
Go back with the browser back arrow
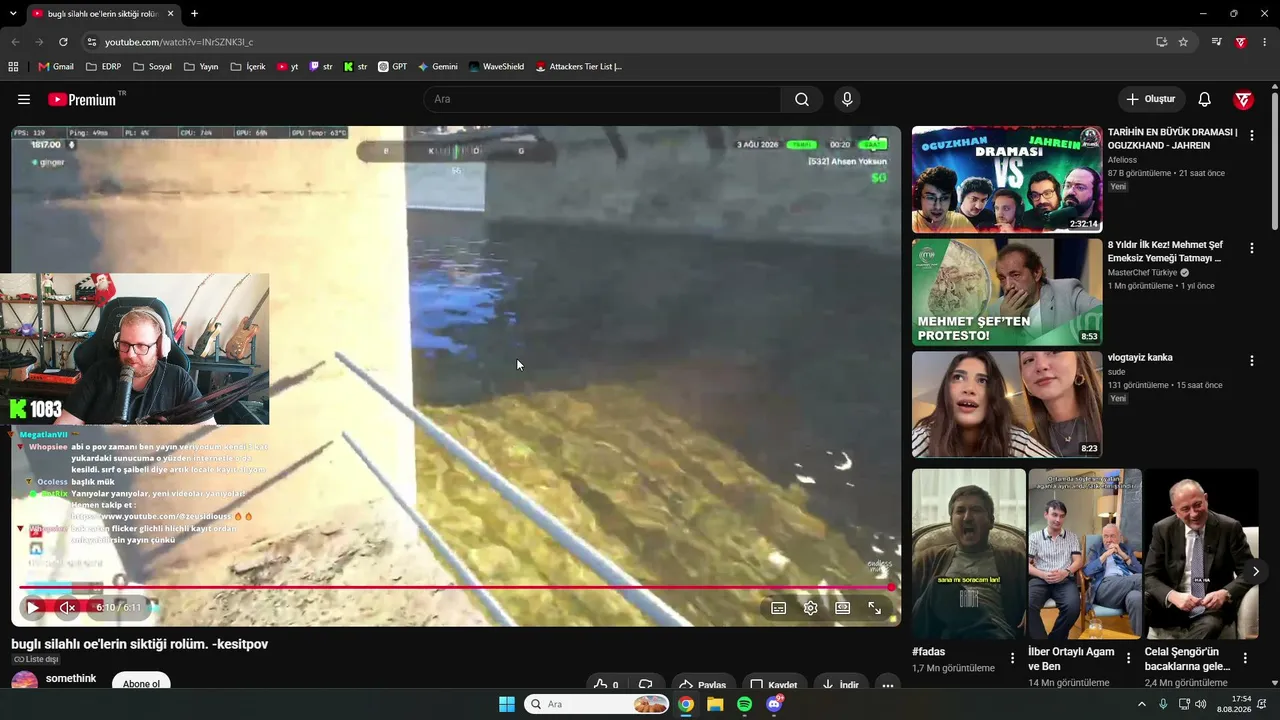pos(14,42)
